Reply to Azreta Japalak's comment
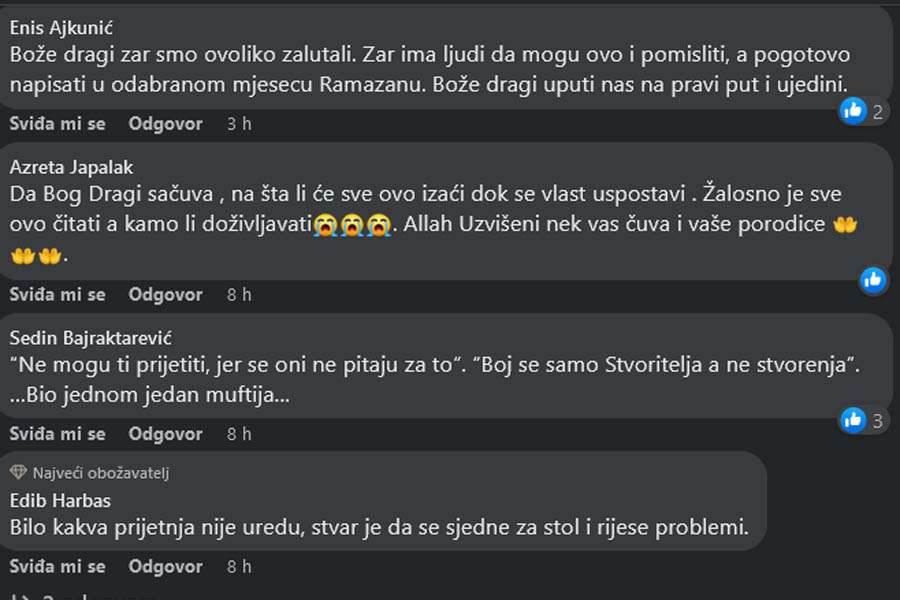The height and width of the screenshot is (600, 900). click(x=165, y=295)
